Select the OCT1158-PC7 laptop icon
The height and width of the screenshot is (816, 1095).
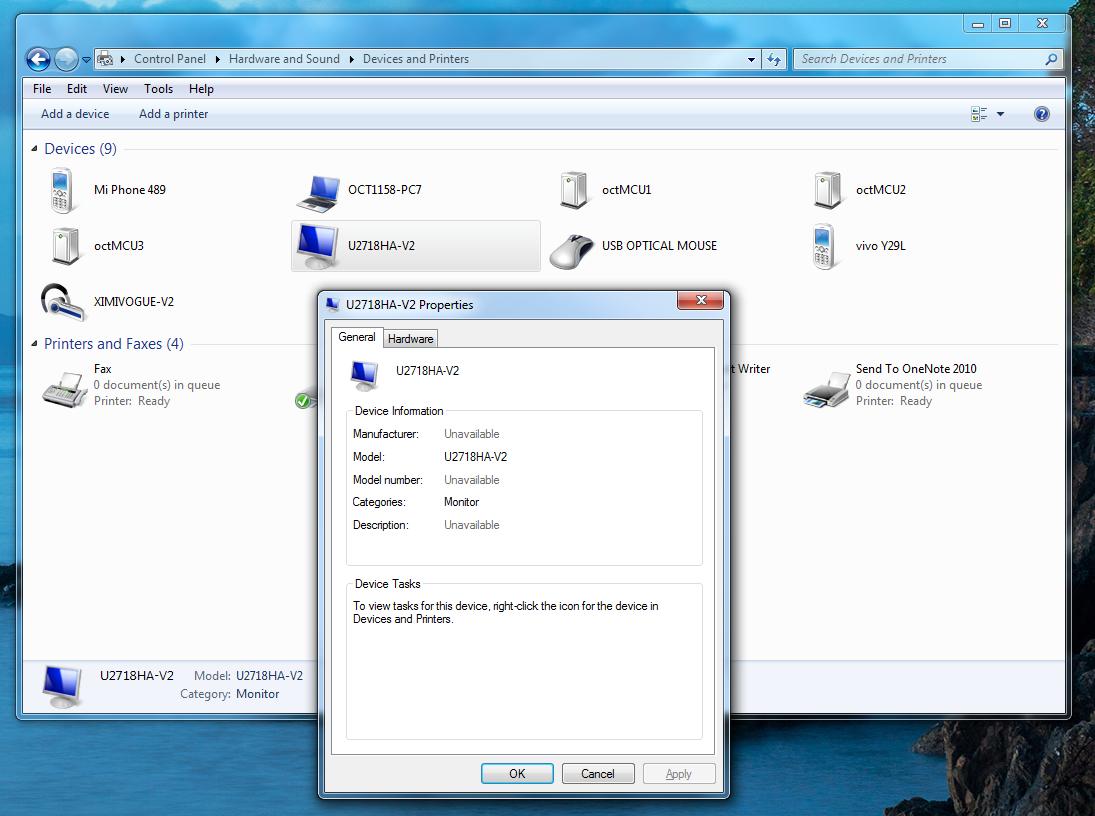(318, 193)
